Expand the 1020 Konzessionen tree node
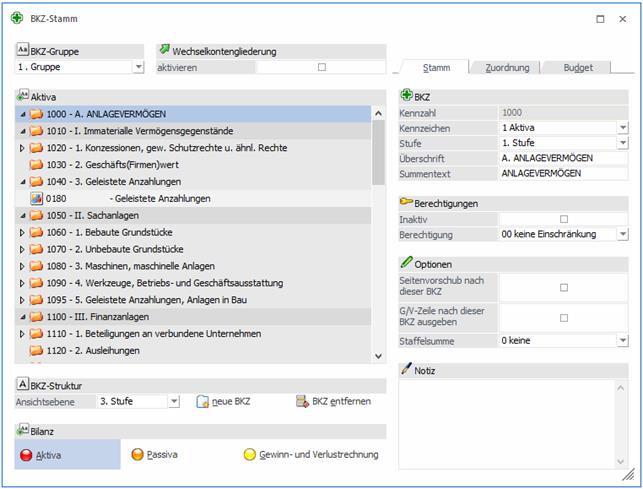The width and height of the screenshot is (643, 489). (x=22, y=148)
